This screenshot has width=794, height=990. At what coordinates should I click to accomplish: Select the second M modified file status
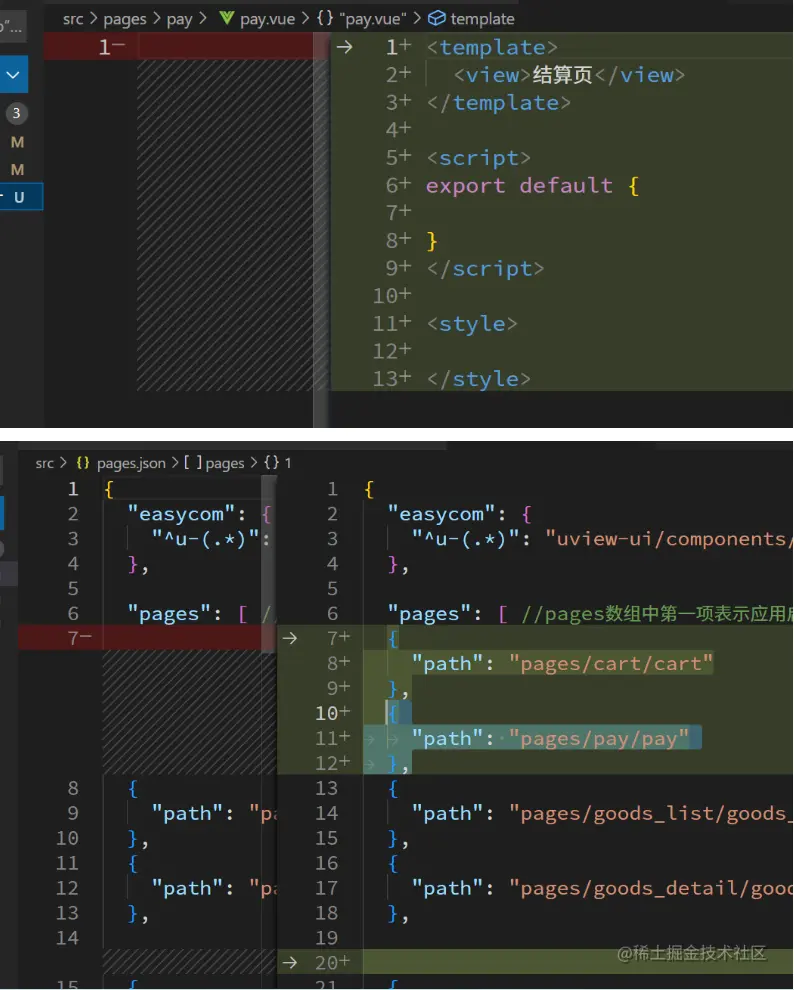[x=18, y=169]
